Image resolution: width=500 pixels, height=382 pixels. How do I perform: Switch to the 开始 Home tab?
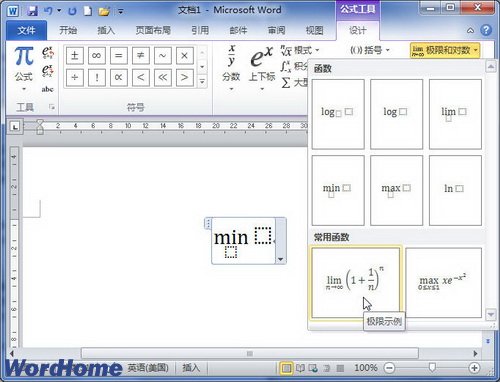point(68,31)
